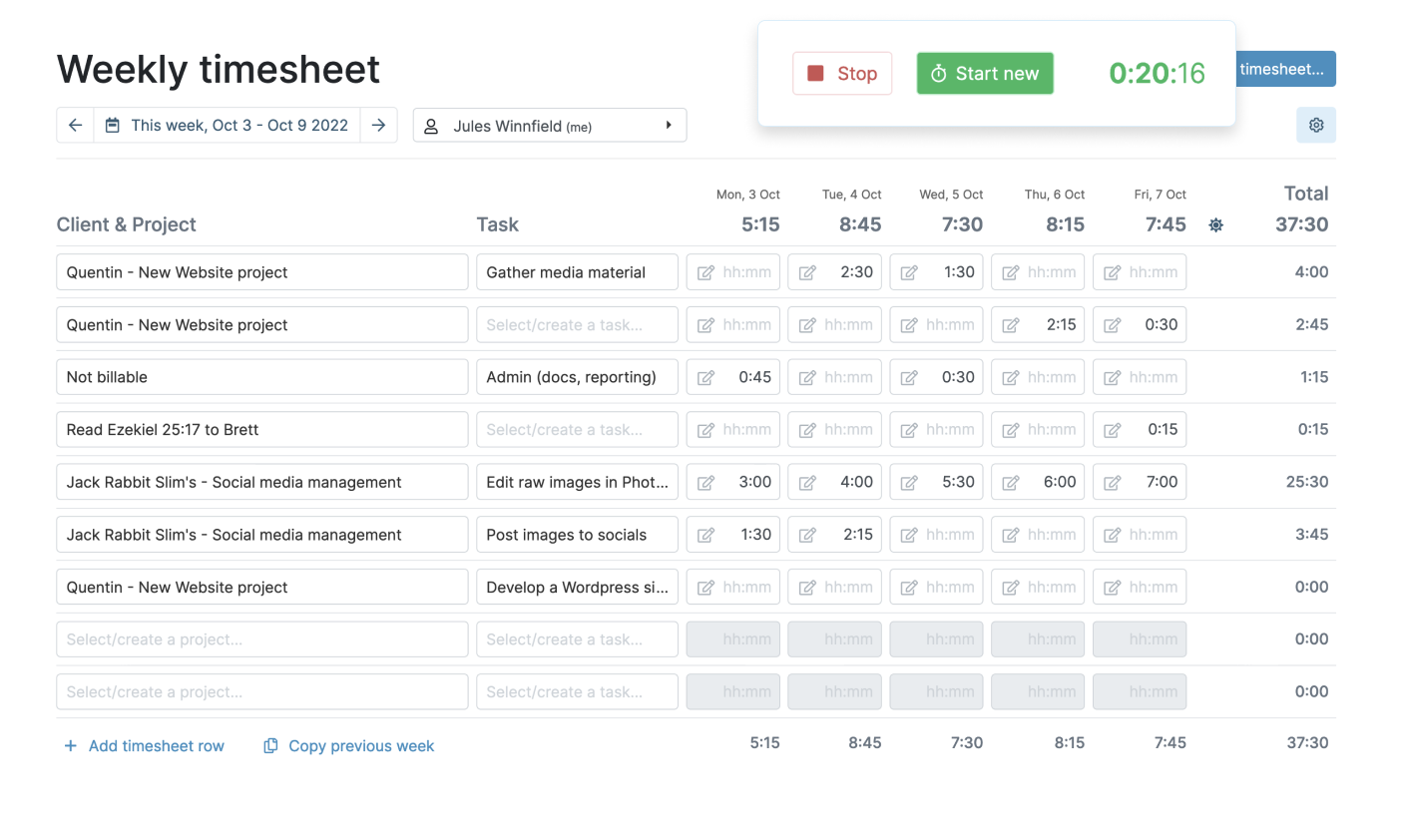
Task: Open a Select/create a project dropdown
Action: point(261,638)
